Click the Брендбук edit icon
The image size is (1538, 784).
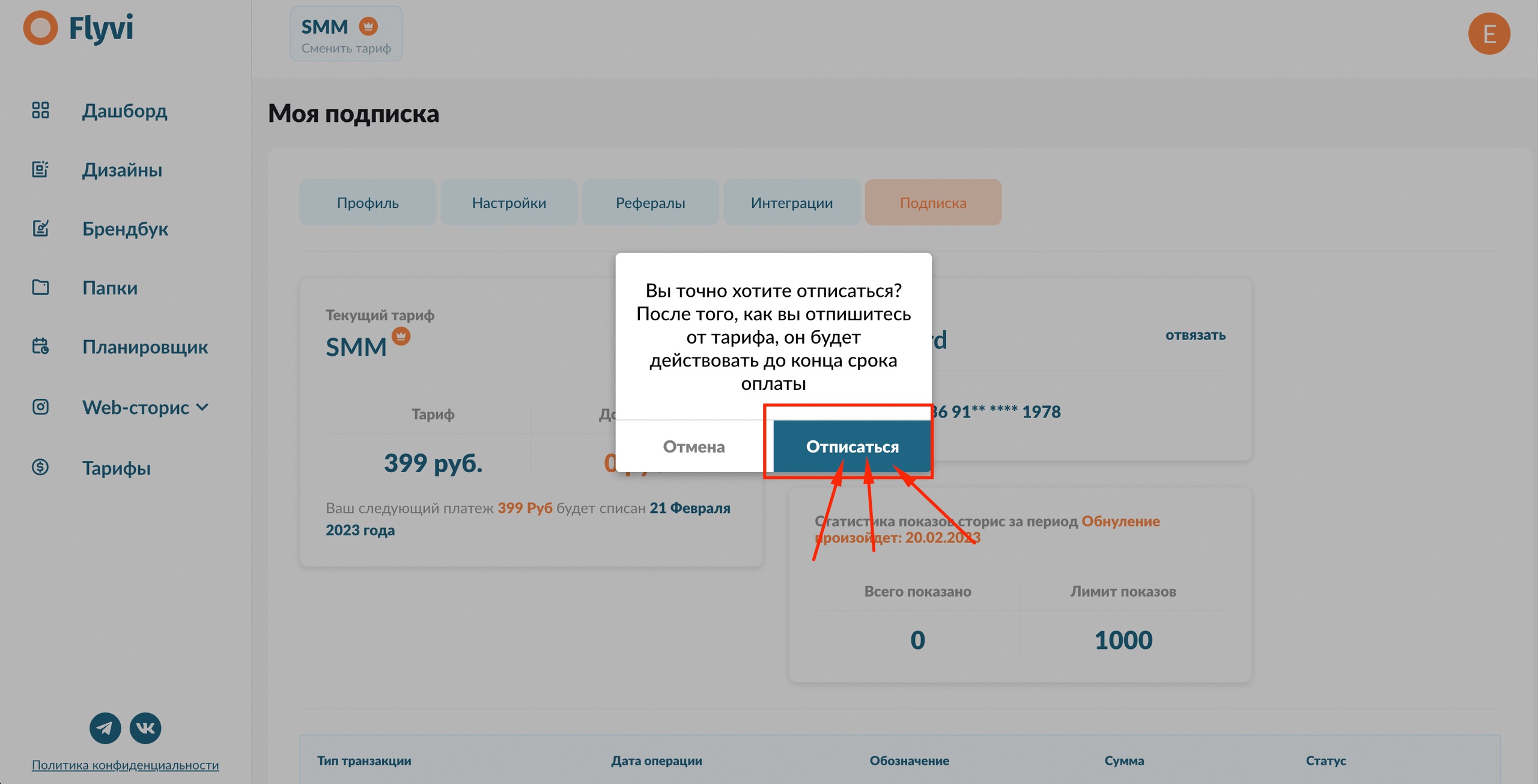[x=40, y=228]
